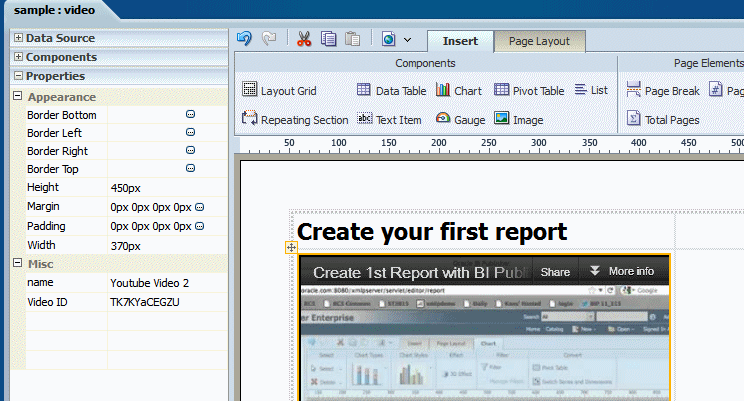Click the page number hash icon
744x401 pixels.
click(716, 89)
